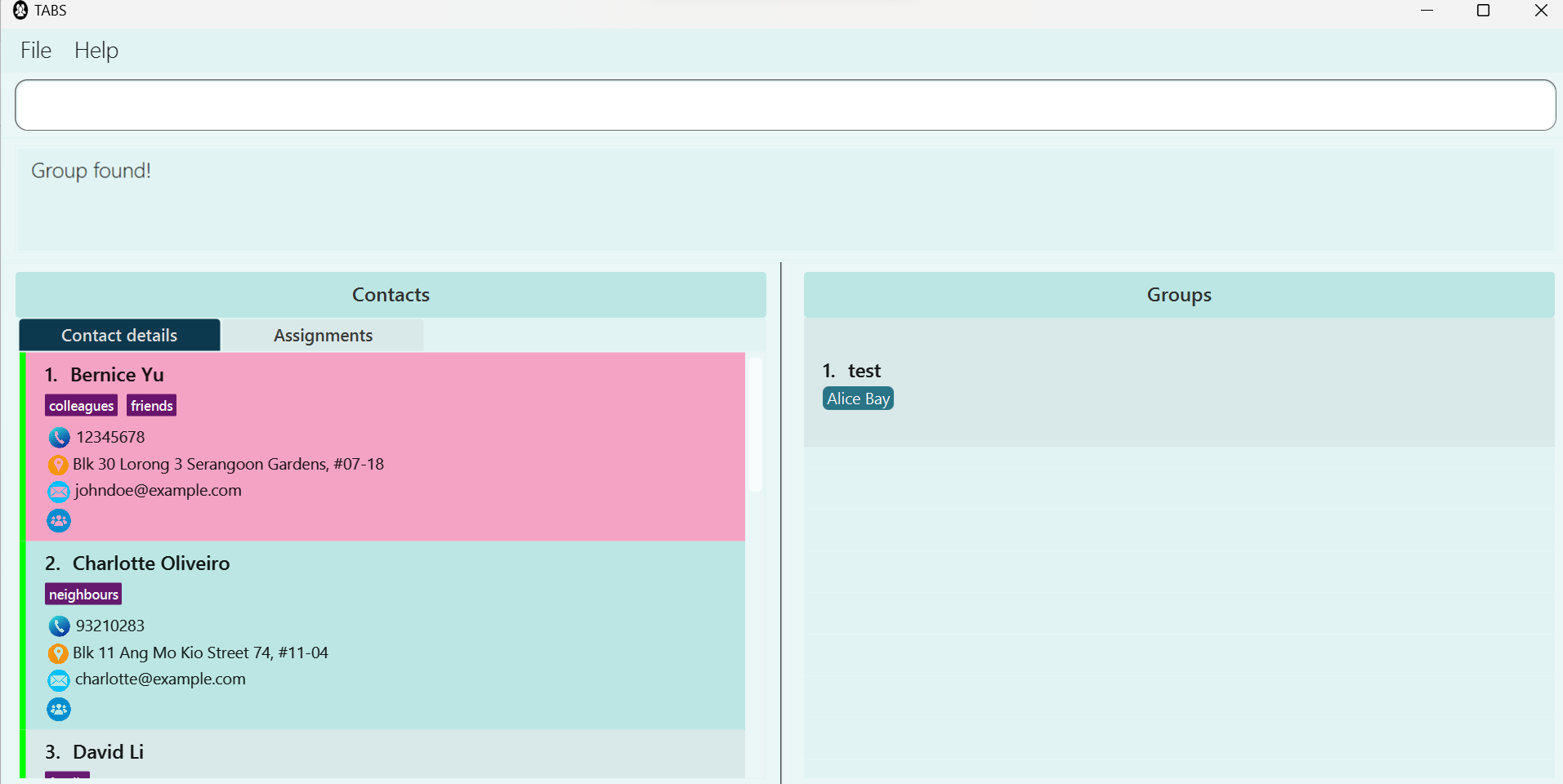Open the Help menu
This screenshot has width=1563, height=784.
[96, 51]
